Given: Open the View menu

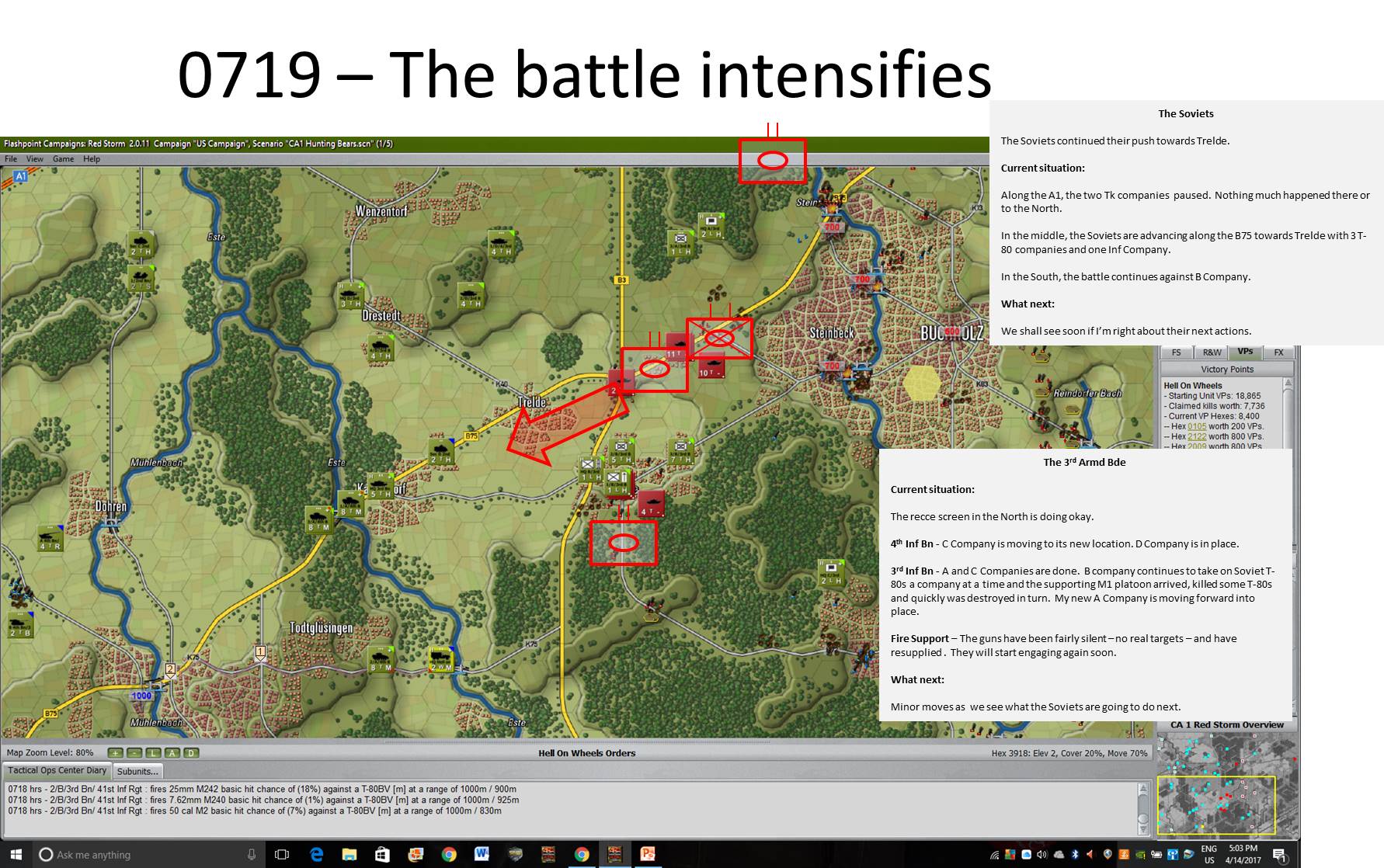Looking at the screenshot, I should (x=35, y=159).
